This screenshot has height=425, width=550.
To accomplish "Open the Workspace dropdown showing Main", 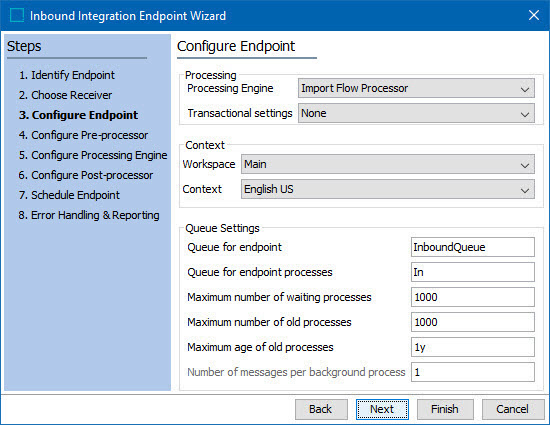I will click(x=388, y=164).
